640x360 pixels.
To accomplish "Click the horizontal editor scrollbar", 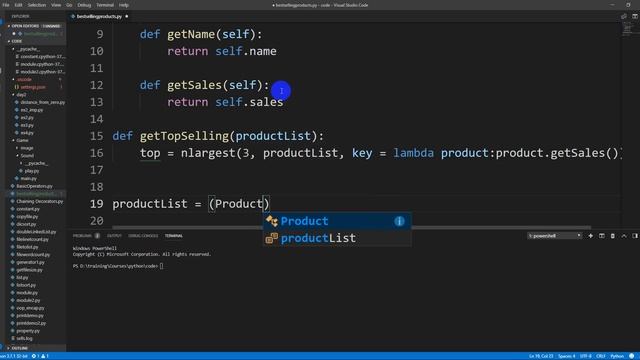I will click(351, 227).
